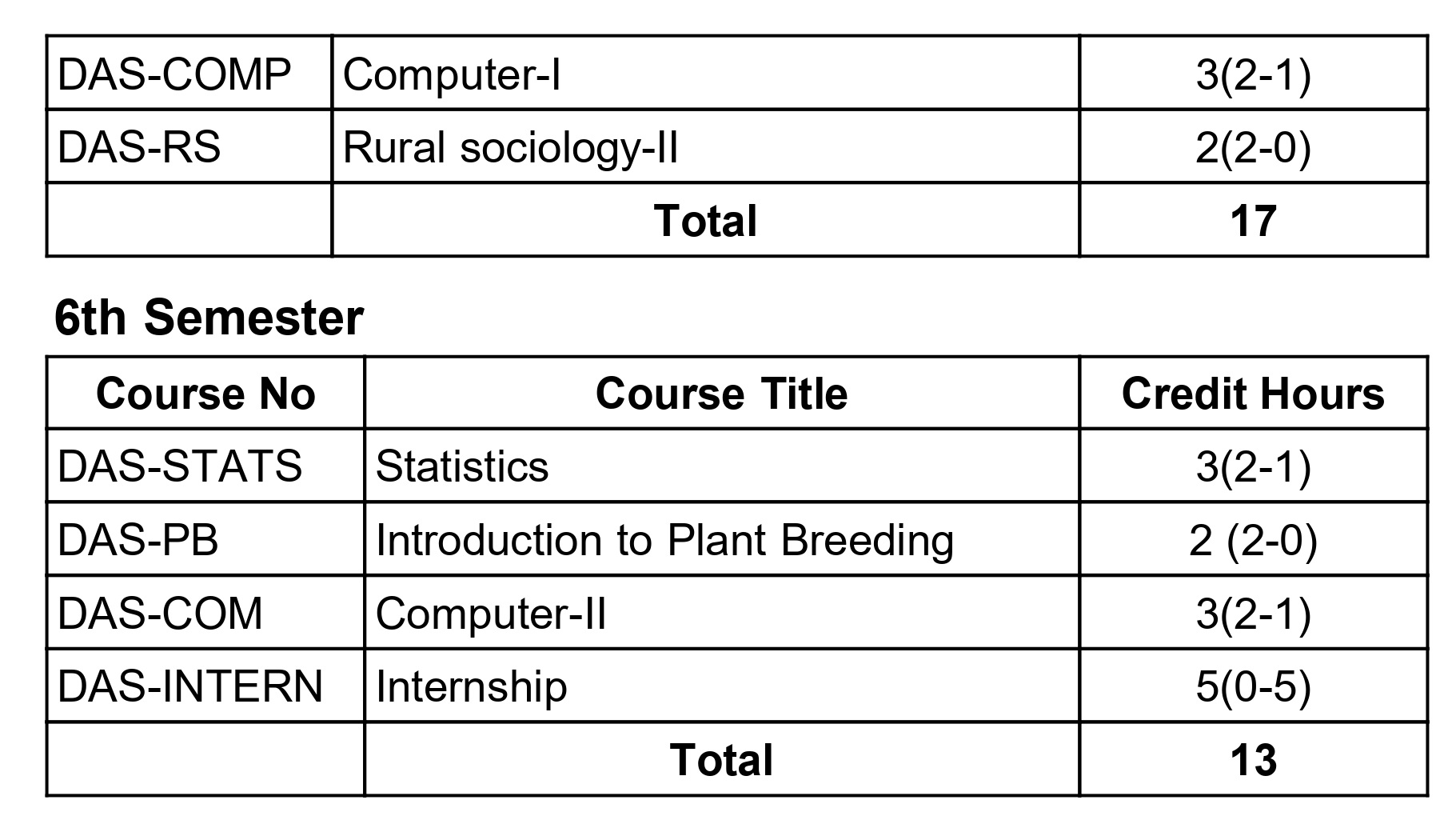Click Rural sociology-II credit hours 2(2-0)
Viewport: 1456px width, 820px height.
click(1252, 148)
